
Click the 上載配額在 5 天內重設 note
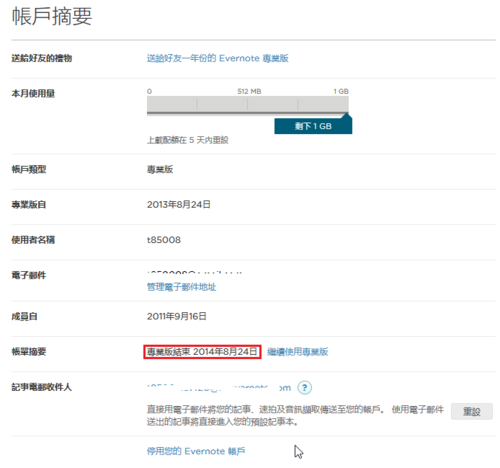click(x=188, y=140)
